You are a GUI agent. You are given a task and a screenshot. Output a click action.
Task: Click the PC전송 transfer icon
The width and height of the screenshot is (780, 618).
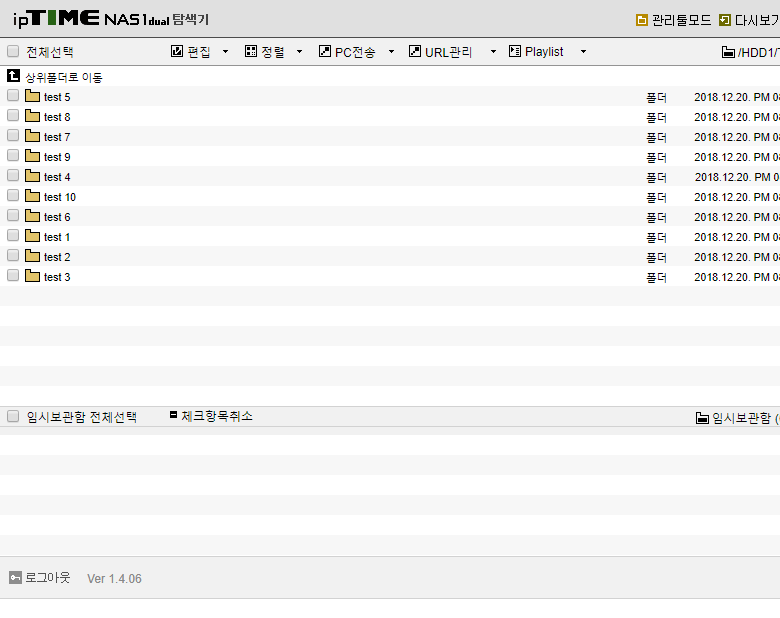tap(325, 51)
